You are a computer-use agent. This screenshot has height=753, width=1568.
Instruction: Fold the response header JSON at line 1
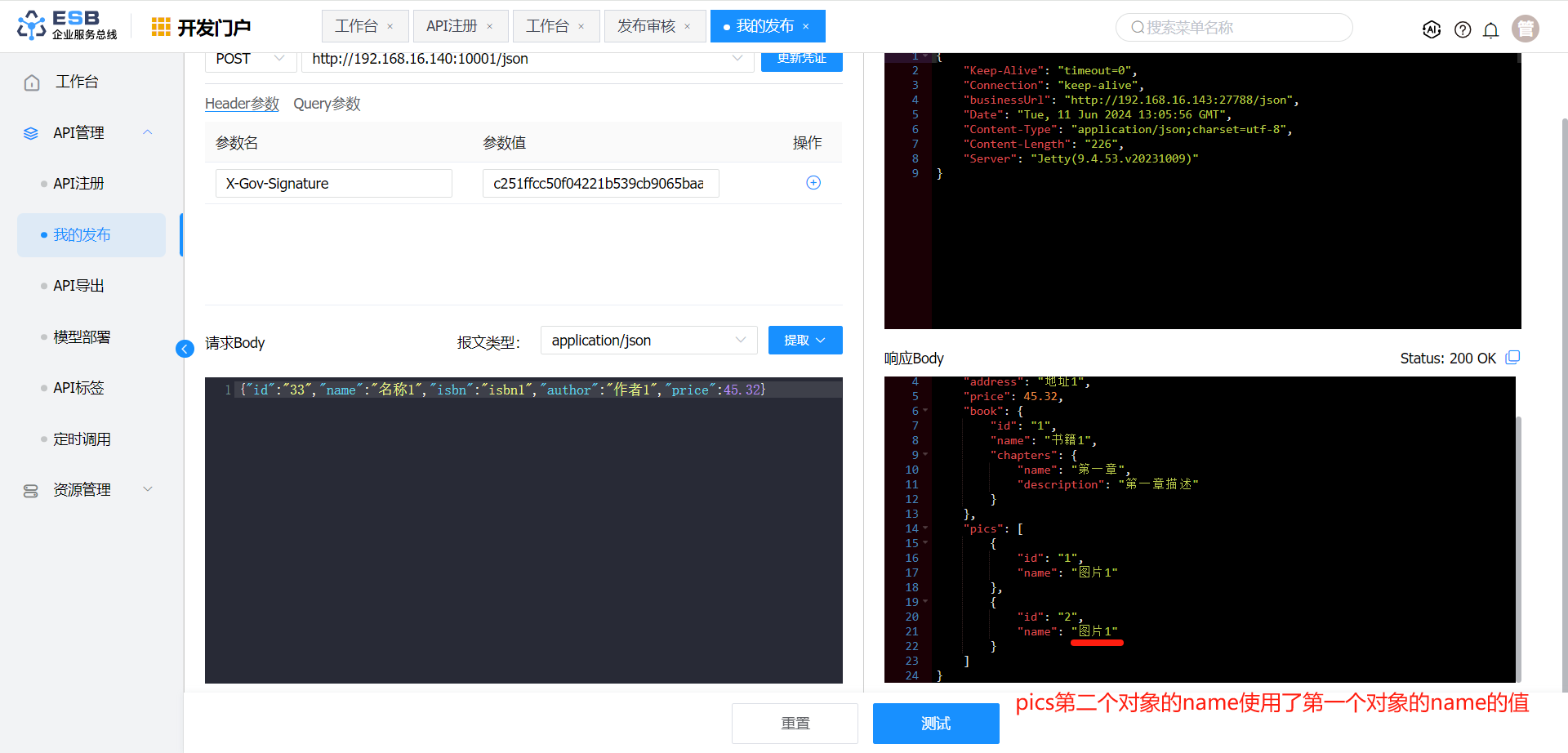pyautogui.click(x=925, y=56)
